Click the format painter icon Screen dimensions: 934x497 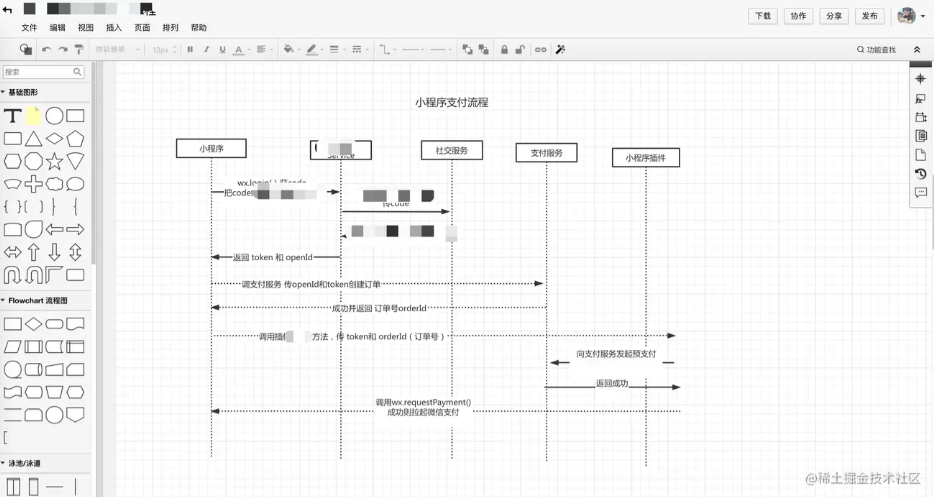click(79, 49)
